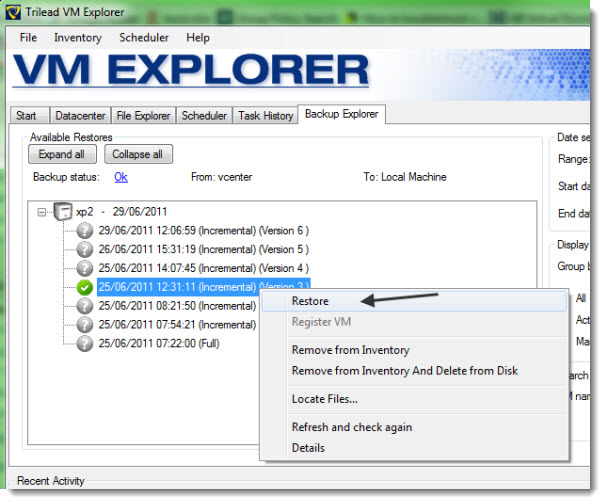Select backup 26/06/2011 15:31:19 Version 5

coord(203,249)
